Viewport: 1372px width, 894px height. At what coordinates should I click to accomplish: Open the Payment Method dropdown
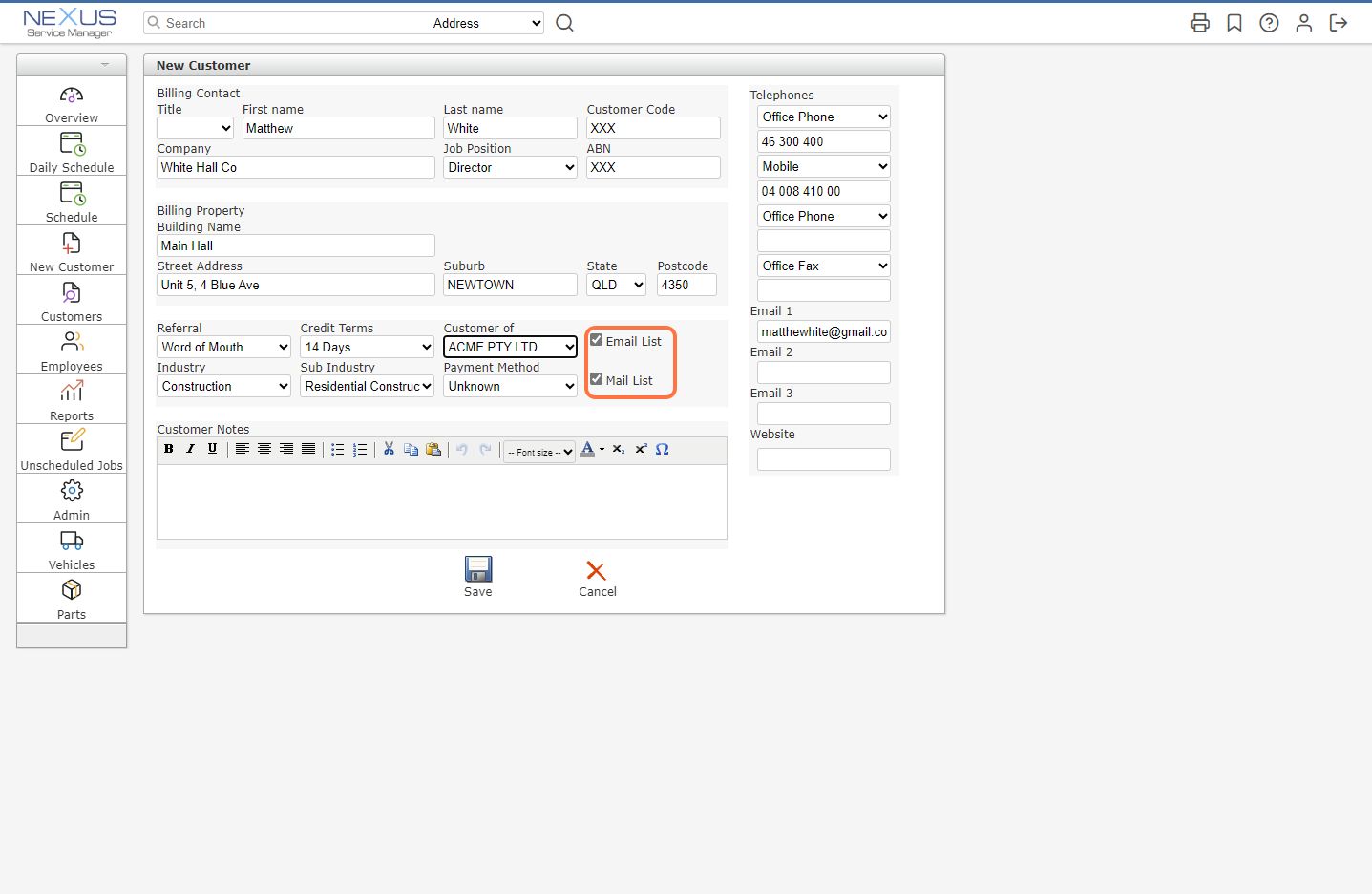[511, 386]
